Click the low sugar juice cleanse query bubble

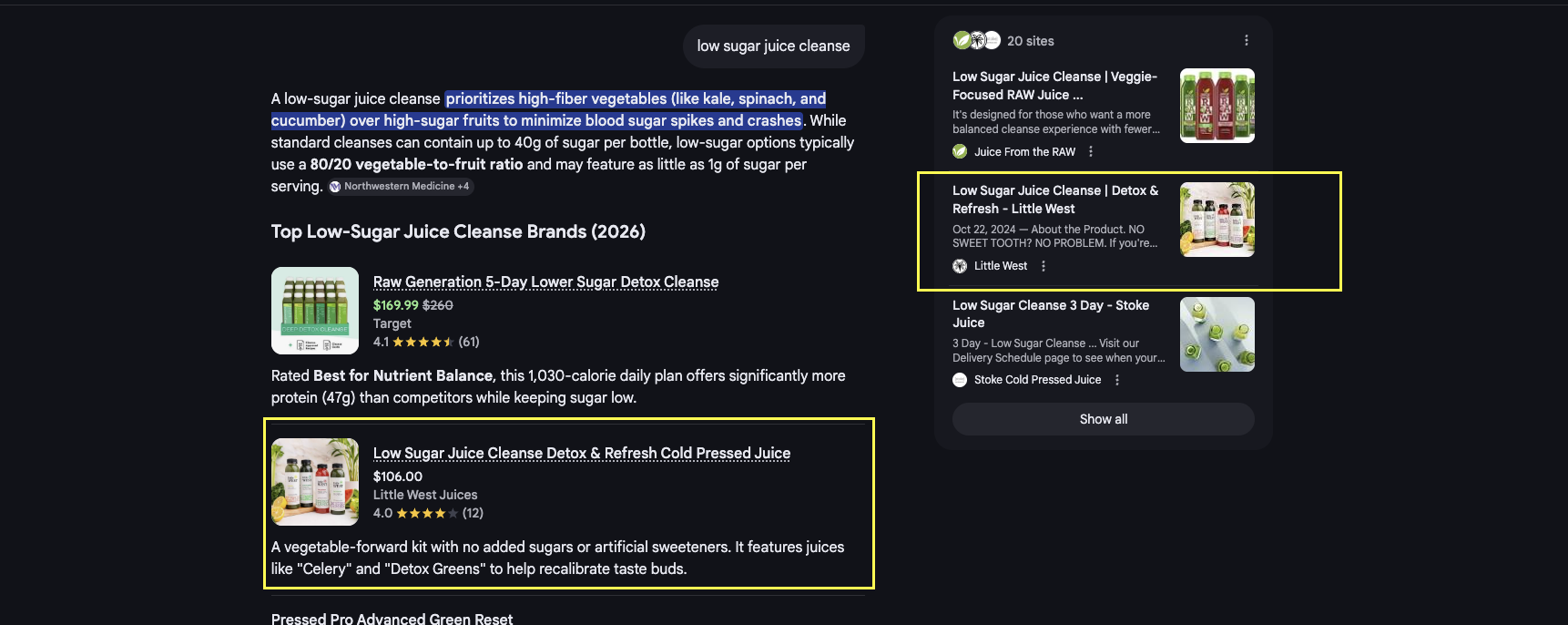point(773,46)
